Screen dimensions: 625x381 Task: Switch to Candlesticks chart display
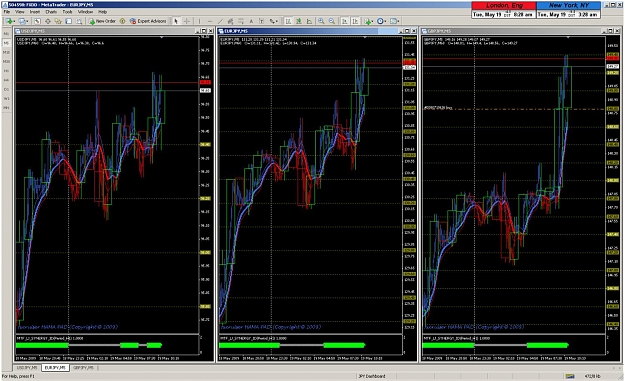(299, 21)
